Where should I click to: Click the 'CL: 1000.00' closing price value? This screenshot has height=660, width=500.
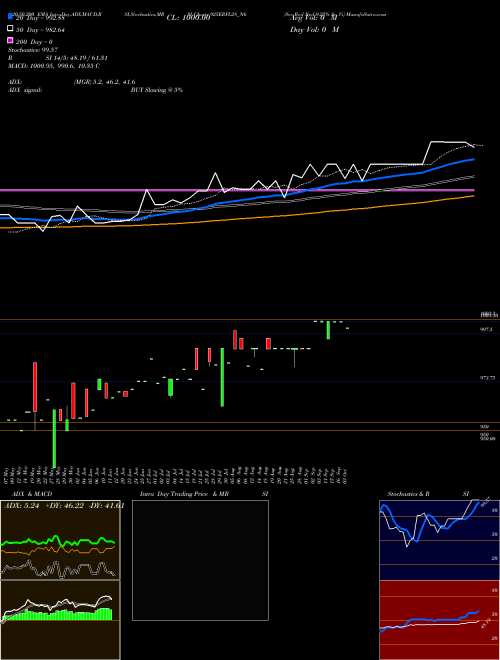coord(188,18)
